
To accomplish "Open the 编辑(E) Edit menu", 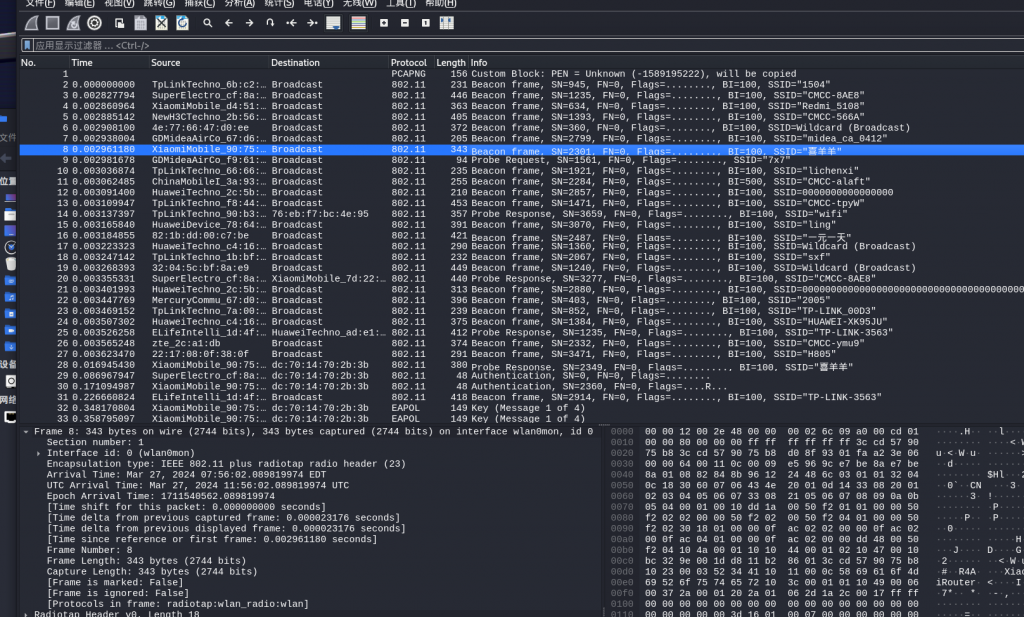I will 80,3.
